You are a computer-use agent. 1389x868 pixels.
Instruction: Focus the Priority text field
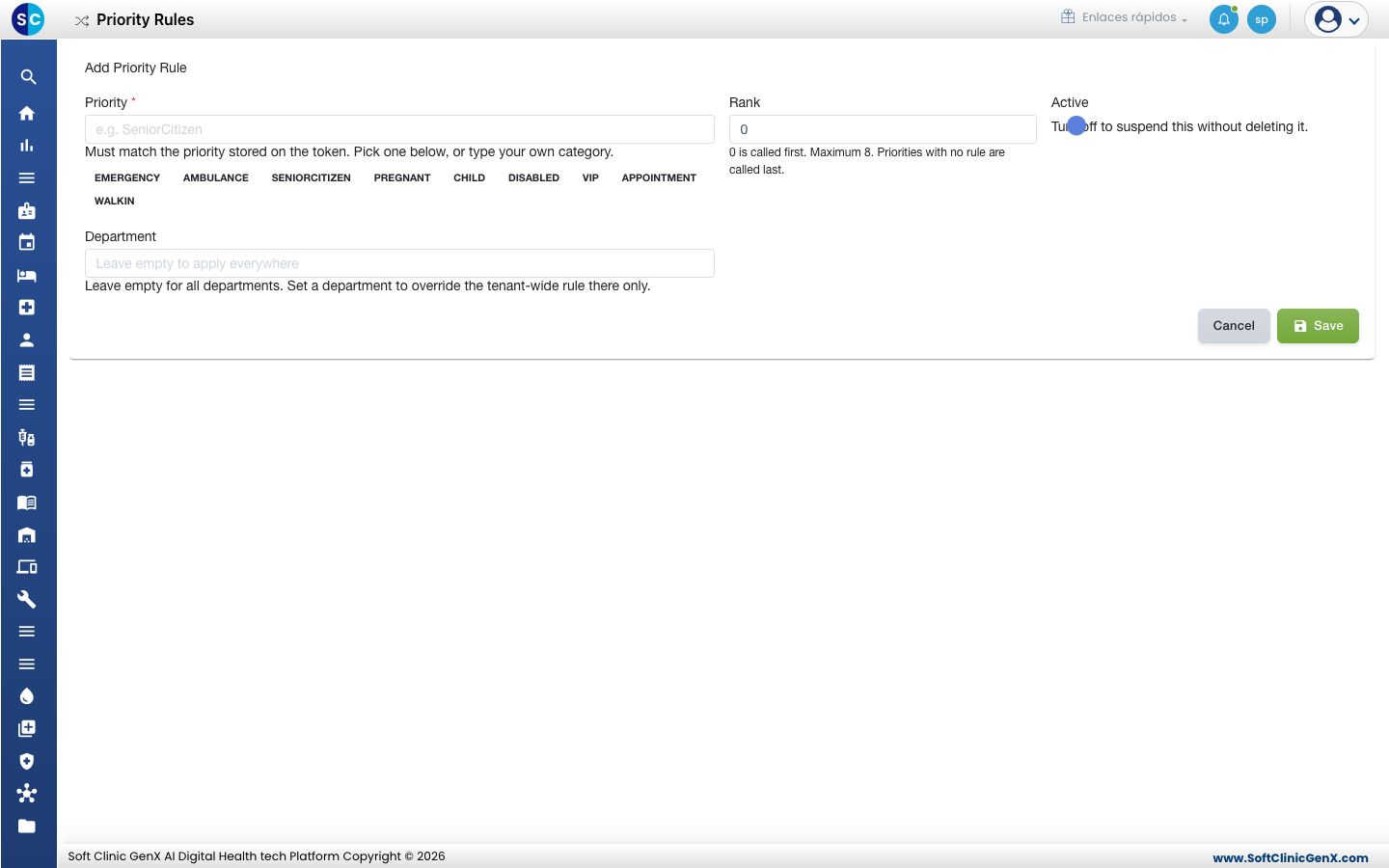pos(399,129)
